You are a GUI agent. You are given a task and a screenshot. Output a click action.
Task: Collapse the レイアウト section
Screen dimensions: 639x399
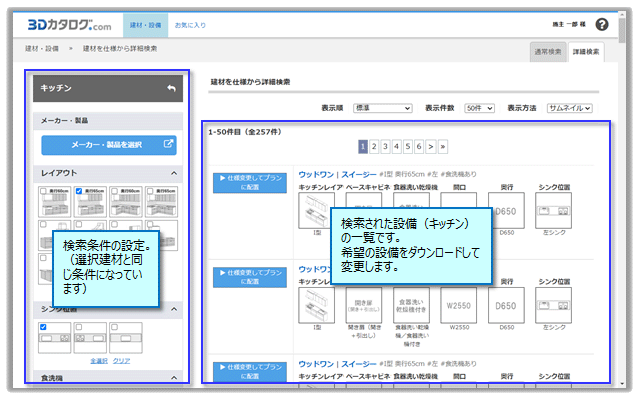click(174, 173)
